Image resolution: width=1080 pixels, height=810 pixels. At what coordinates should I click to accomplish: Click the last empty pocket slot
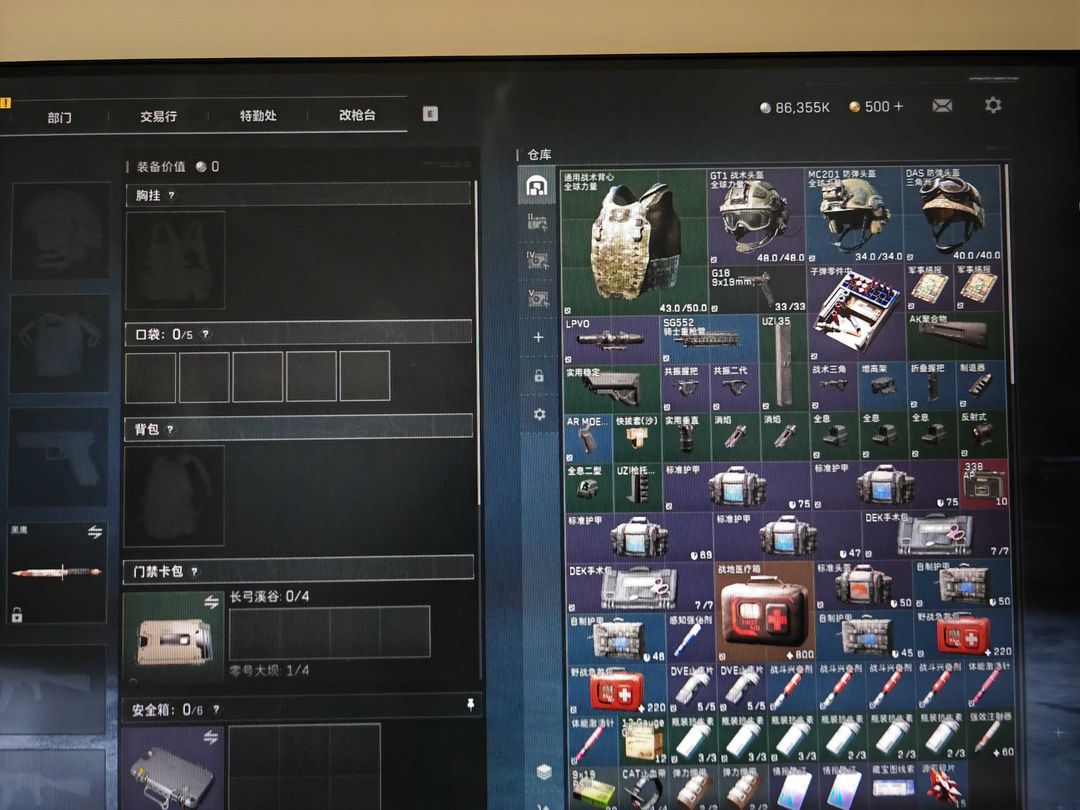(x=364, y=376)
